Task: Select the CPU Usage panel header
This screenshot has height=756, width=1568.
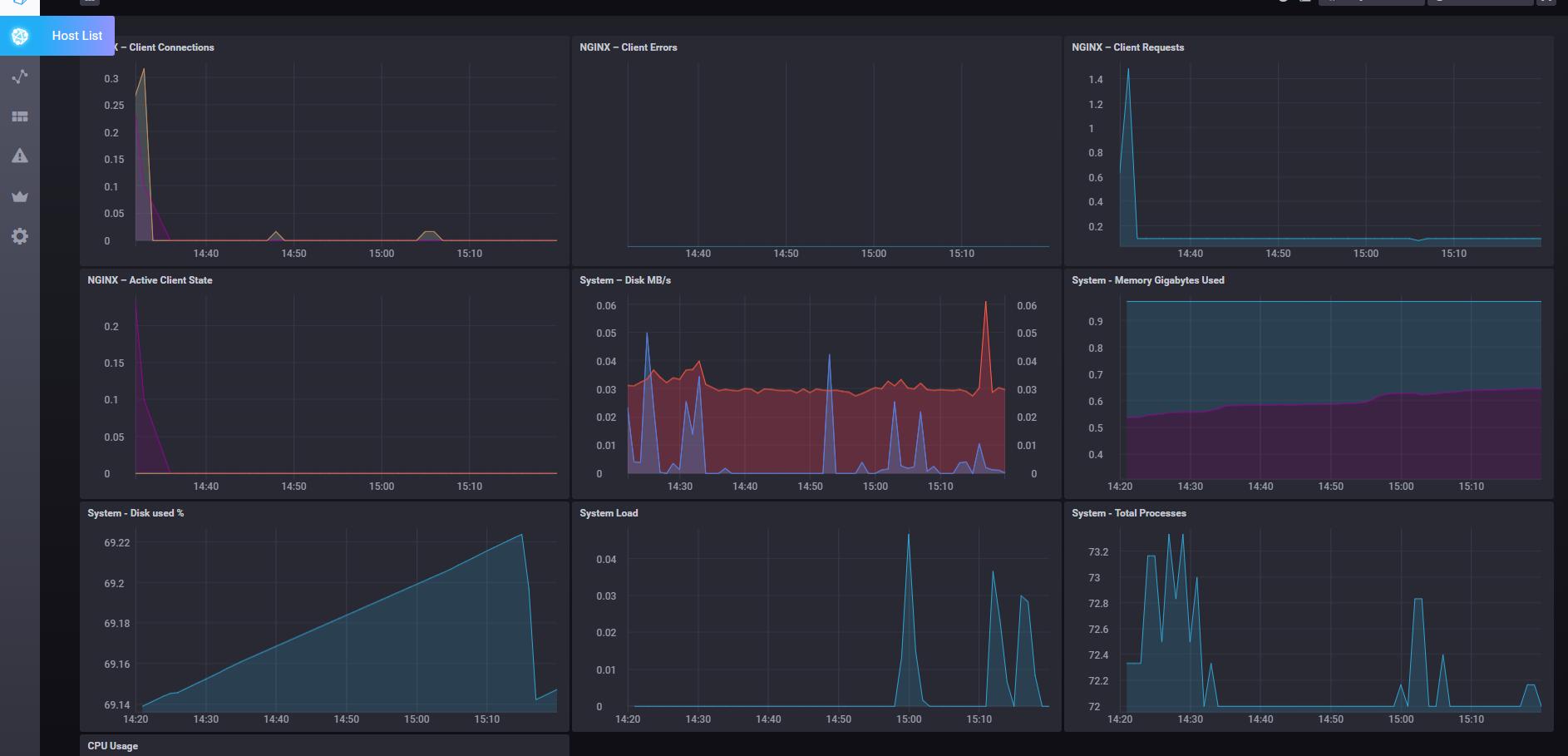Action: point(112,746)
